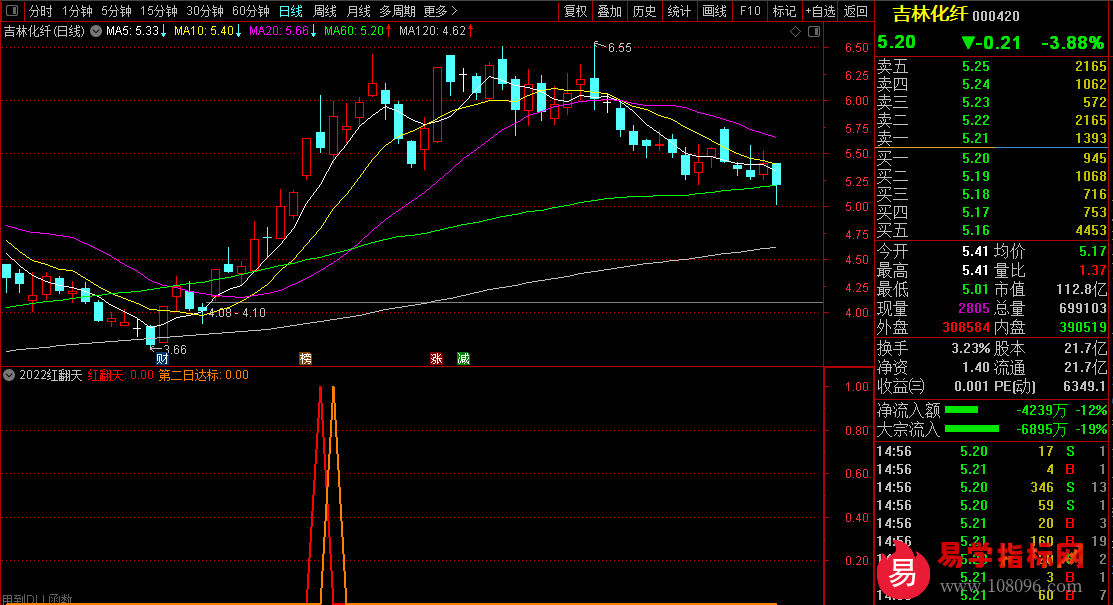Image resolution: width=1113 pixels, height=605 pixels.
Task: Select the 日线 daily chart tab
Action: [x=290, y=11]
